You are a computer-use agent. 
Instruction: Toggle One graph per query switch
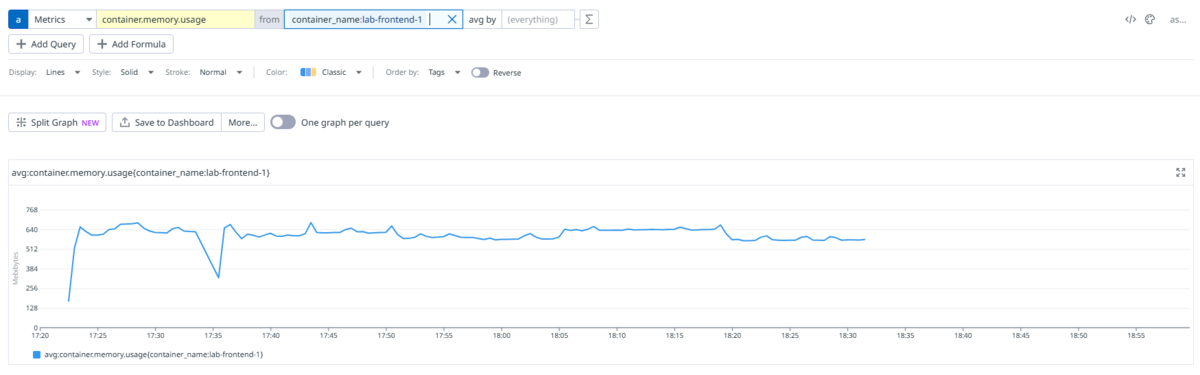pyautogui.click(x=283, y=122)
